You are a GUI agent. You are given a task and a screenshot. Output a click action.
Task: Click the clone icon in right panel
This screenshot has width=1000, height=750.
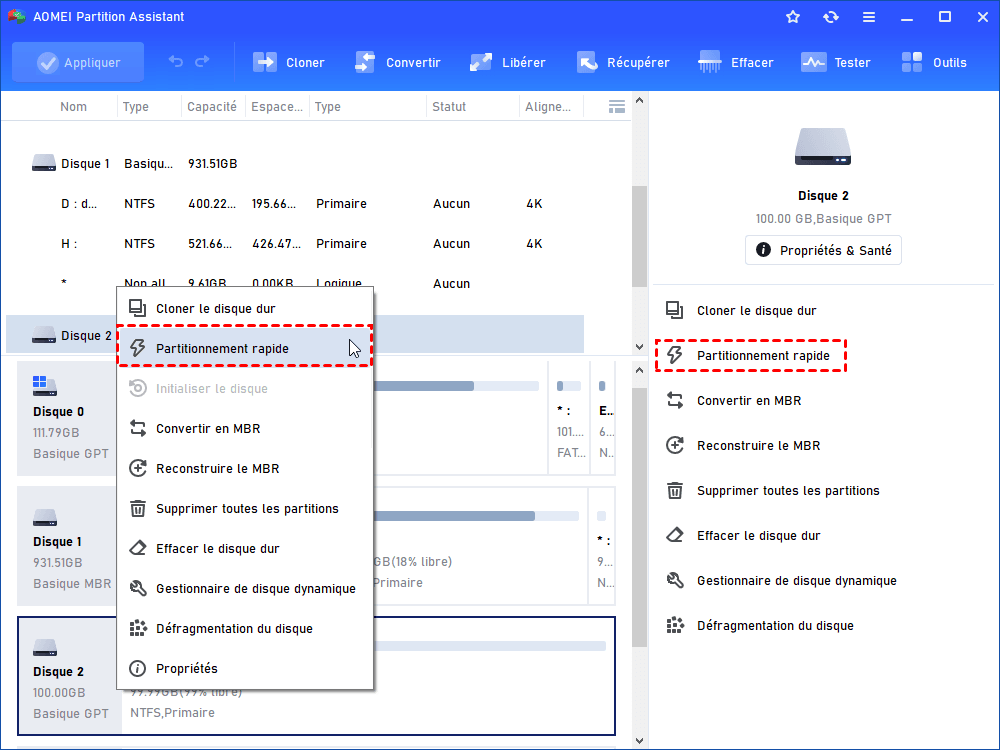point(675,311)
